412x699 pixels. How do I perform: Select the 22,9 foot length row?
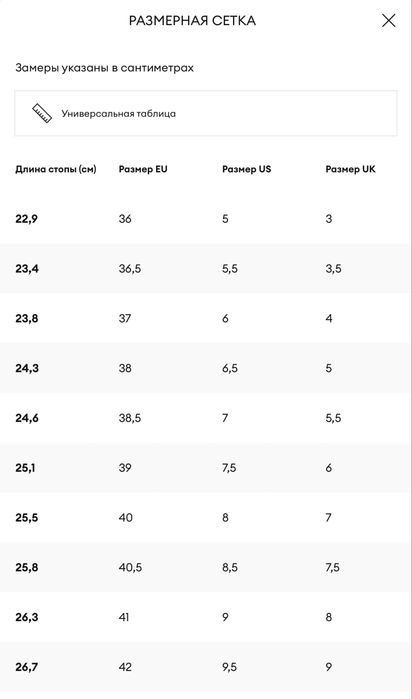(x=206, y=219)
